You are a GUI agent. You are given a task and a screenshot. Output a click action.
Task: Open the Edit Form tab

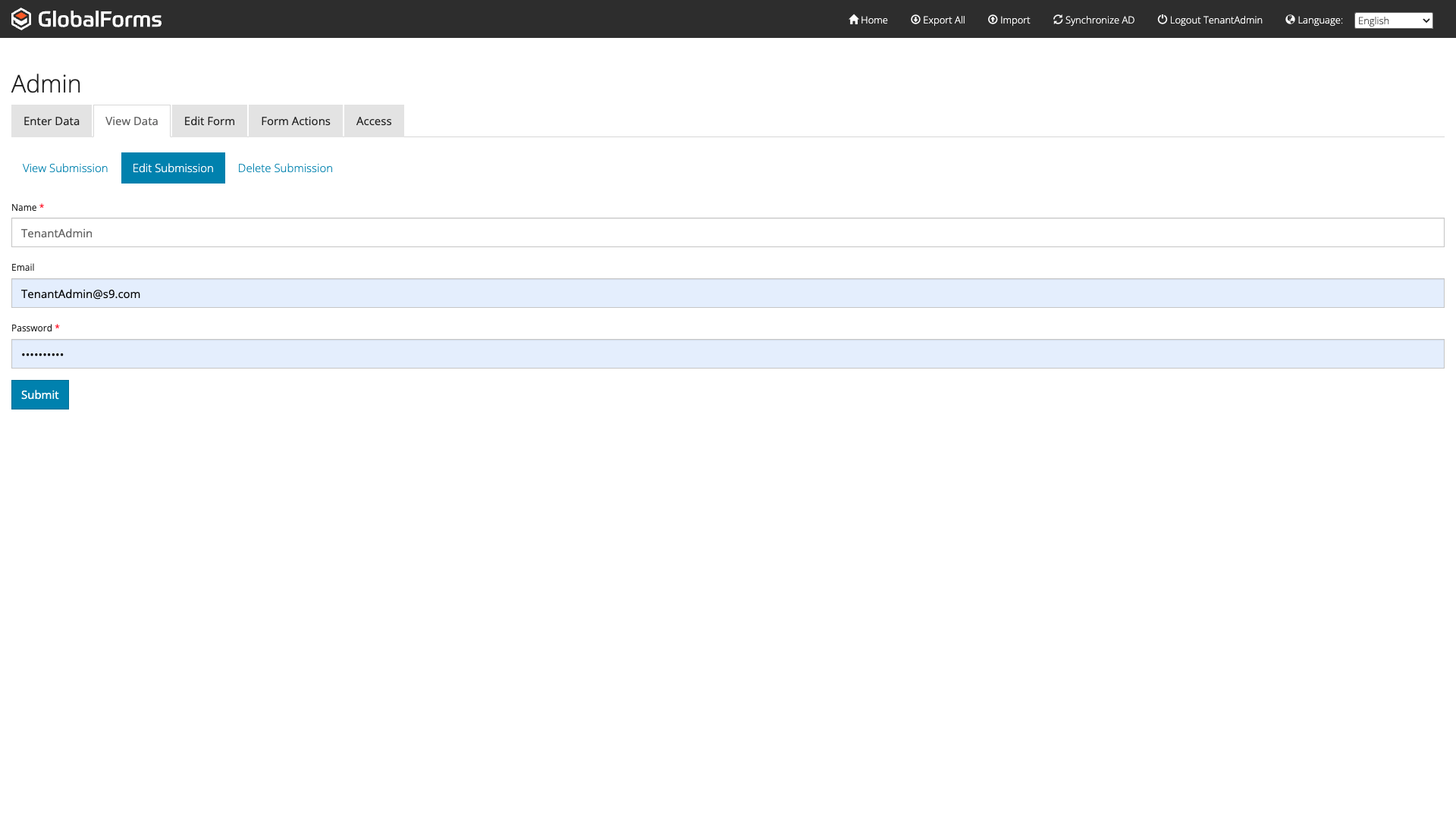tap(209, 121)
